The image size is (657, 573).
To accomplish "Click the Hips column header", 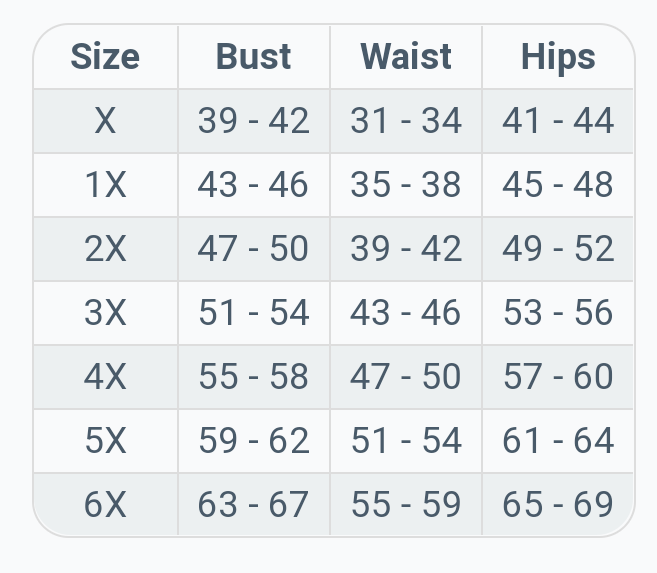I will click(x=558, y=57).
